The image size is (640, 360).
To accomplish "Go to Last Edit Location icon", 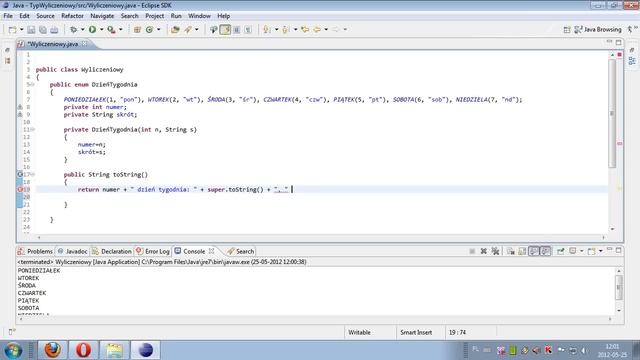I will pos(304,30).
